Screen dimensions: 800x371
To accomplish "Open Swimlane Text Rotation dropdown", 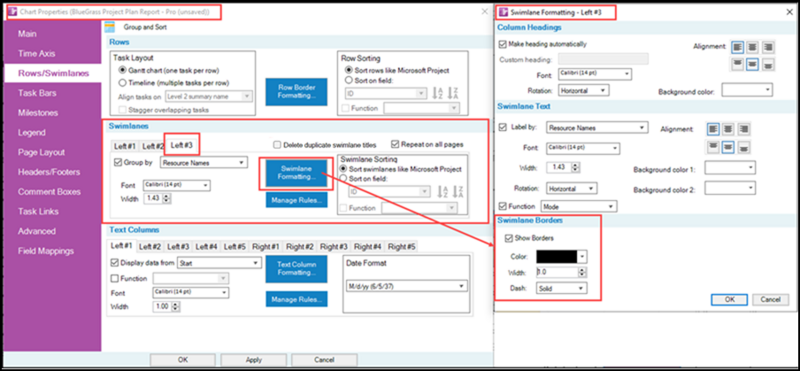I will point(571,188).
